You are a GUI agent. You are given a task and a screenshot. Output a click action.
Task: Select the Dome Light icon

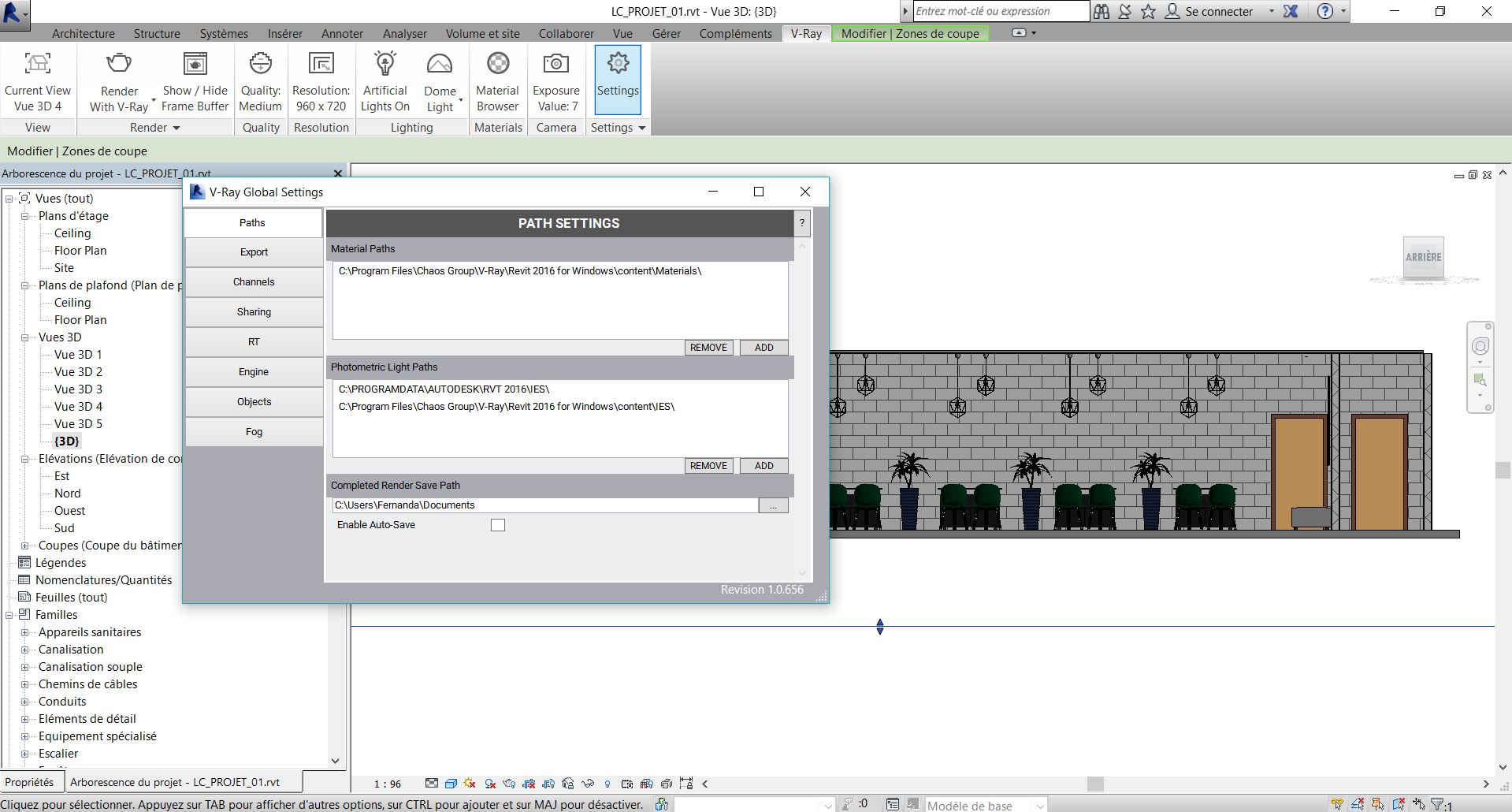440,65
